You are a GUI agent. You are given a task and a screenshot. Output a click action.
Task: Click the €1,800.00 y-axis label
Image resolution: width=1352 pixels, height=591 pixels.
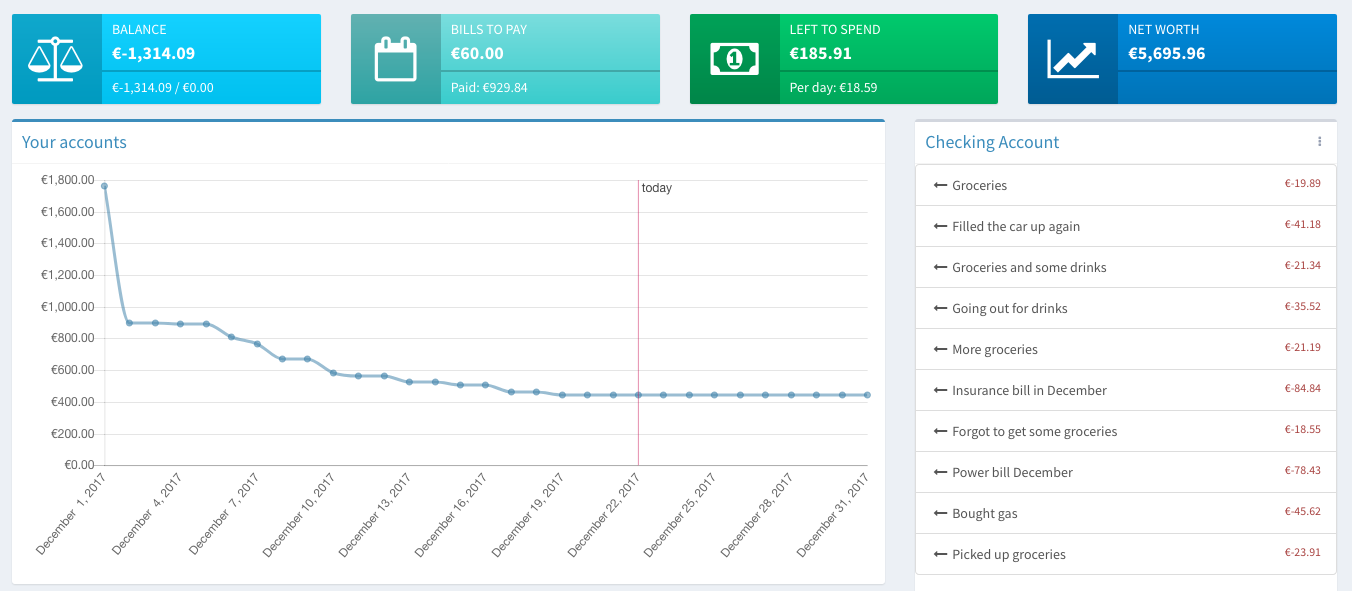coord(67,180)
